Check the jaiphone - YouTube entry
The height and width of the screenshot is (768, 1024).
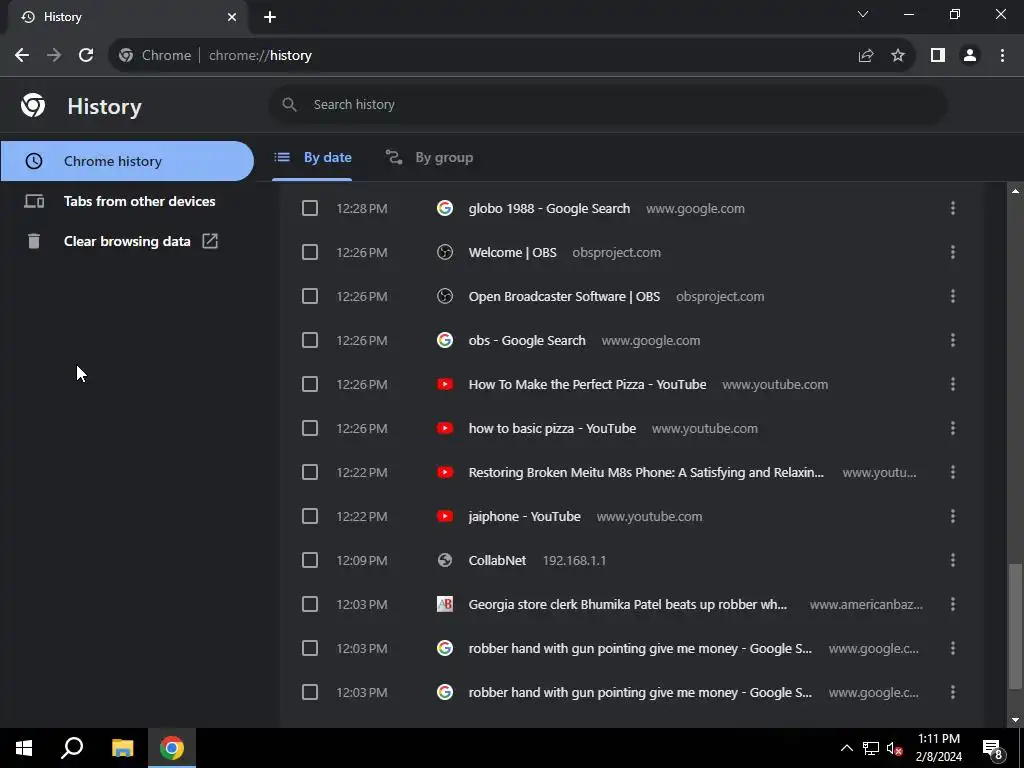coord(310,516)
